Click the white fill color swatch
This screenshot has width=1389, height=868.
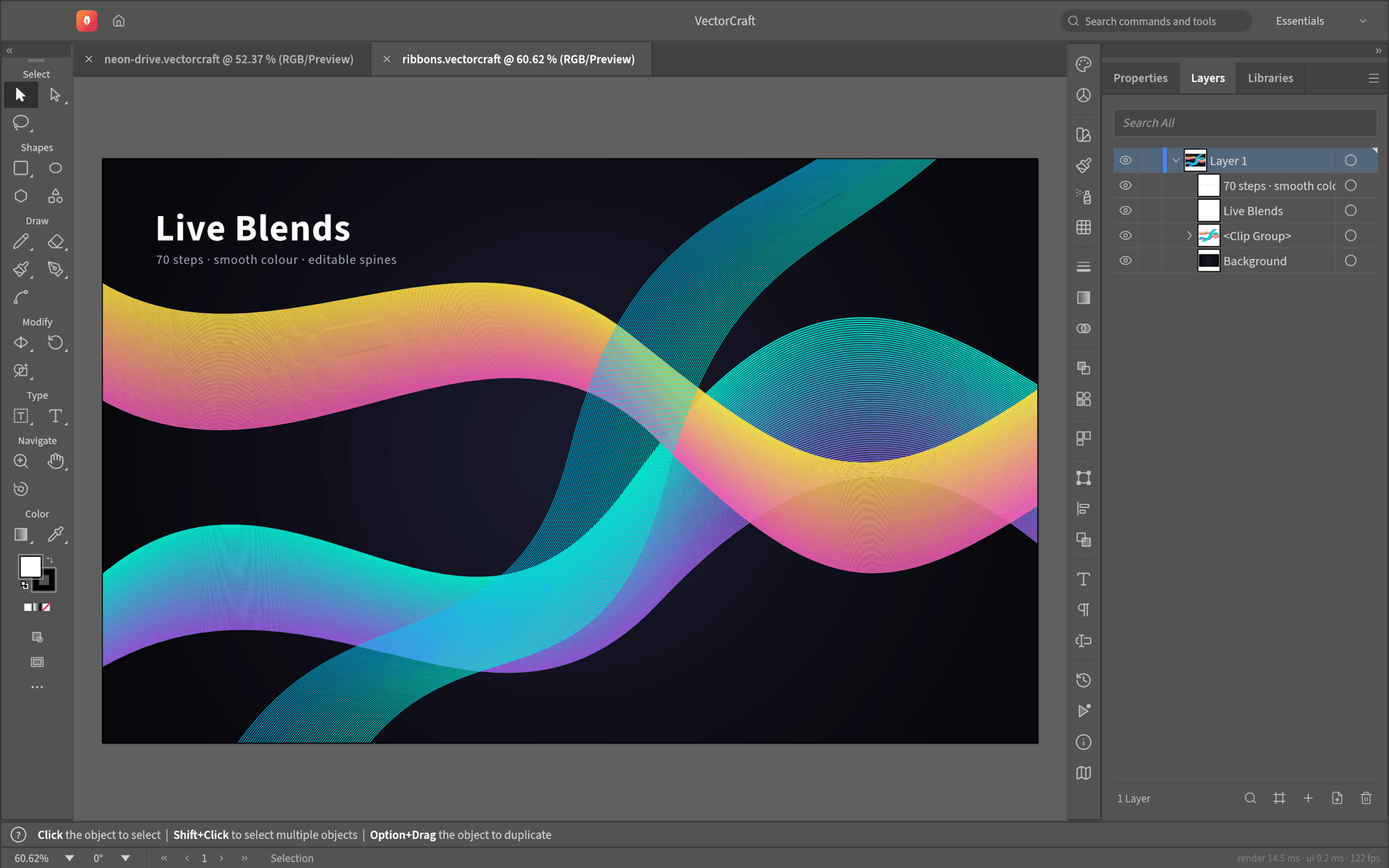[x=29, y=566]
